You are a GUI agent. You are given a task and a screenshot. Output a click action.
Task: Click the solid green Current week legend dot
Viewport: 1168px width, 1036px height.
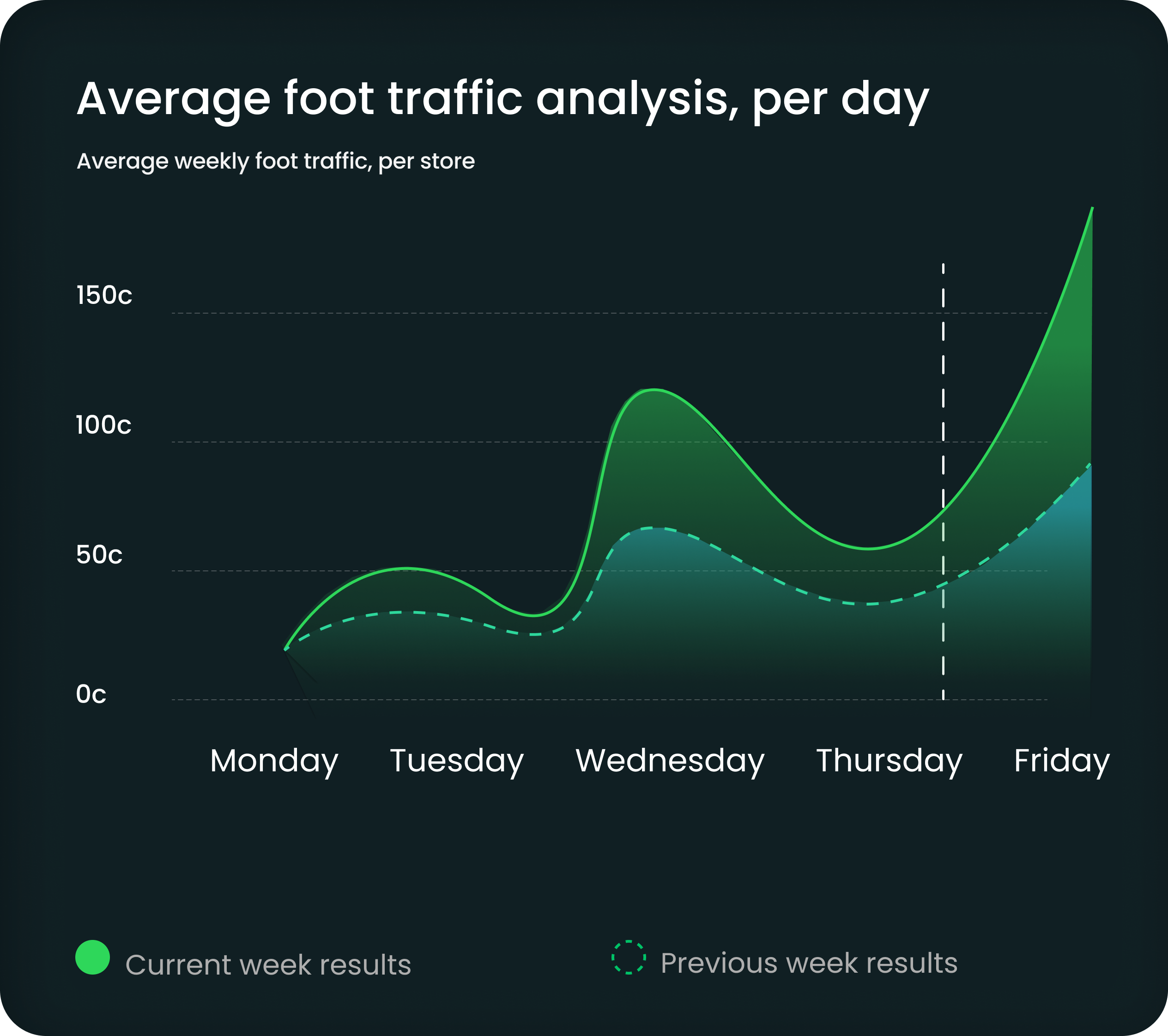point(92,957)
